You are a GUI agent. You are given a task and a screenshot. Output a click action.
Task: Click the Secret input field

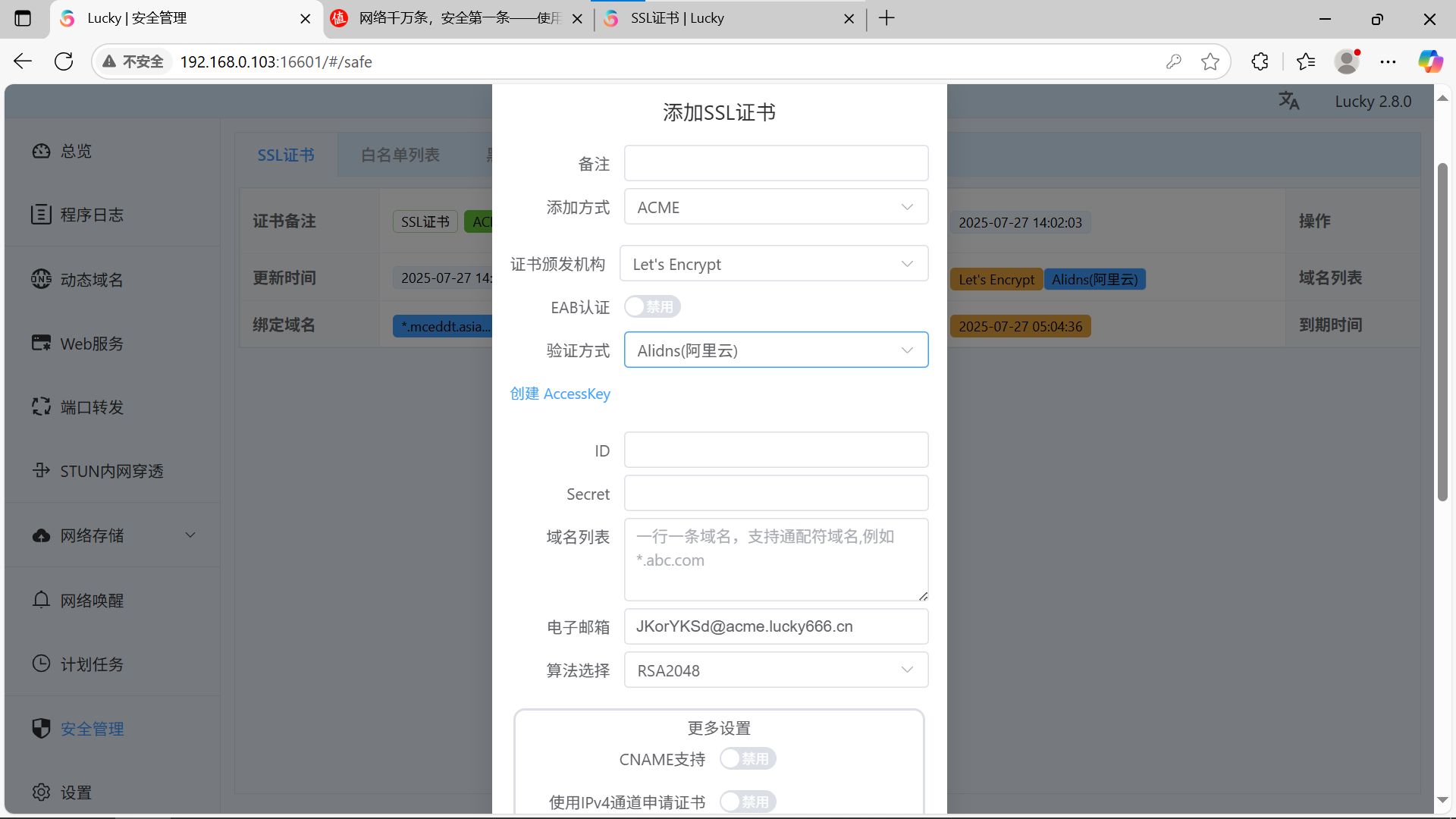tap(776, 494)
